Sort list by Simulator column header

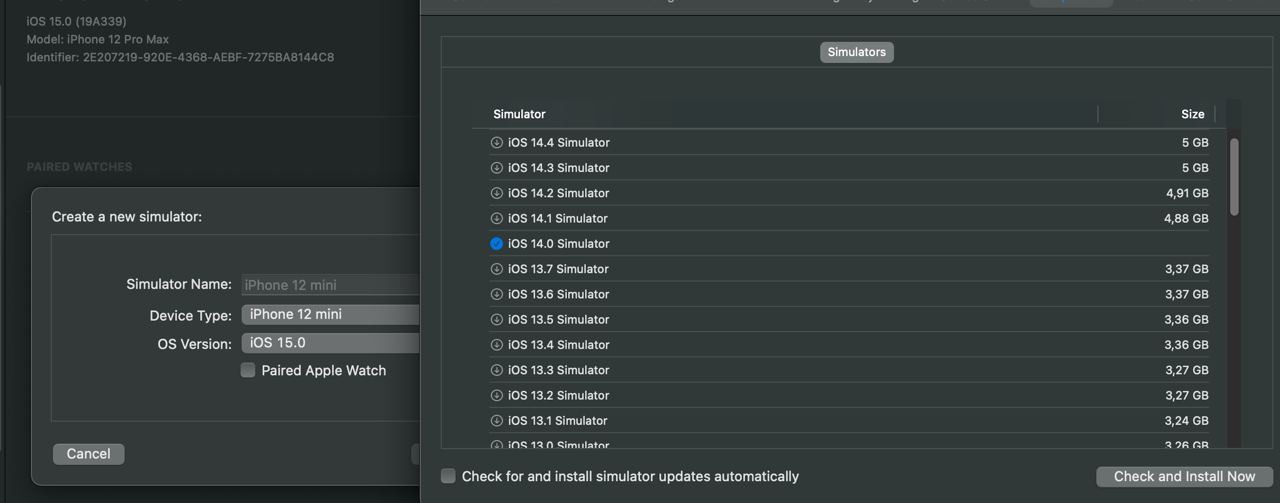(519, 114)
